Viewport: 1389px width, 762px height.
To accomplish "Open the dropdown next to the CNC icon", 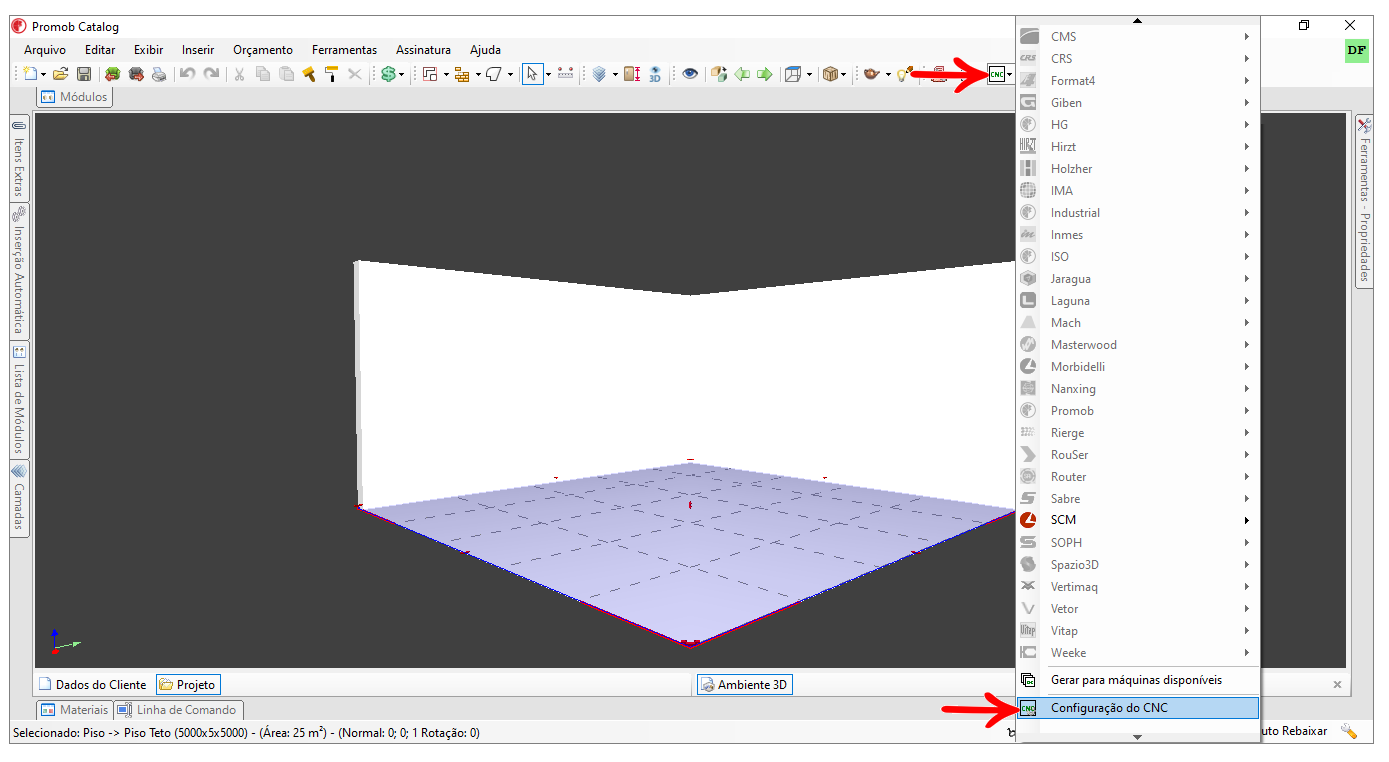I will [1011, 75].
